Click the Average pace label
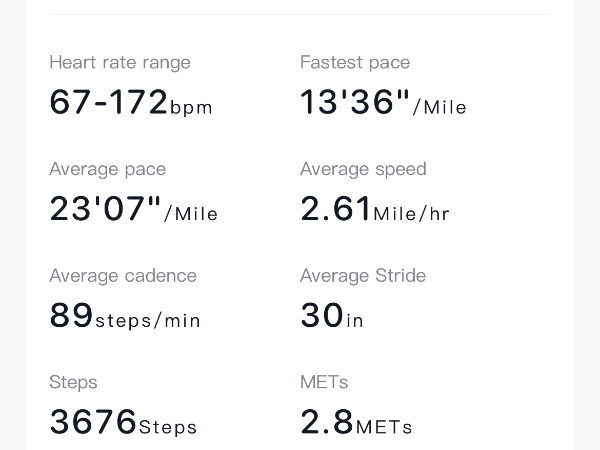 click(108, 169)
